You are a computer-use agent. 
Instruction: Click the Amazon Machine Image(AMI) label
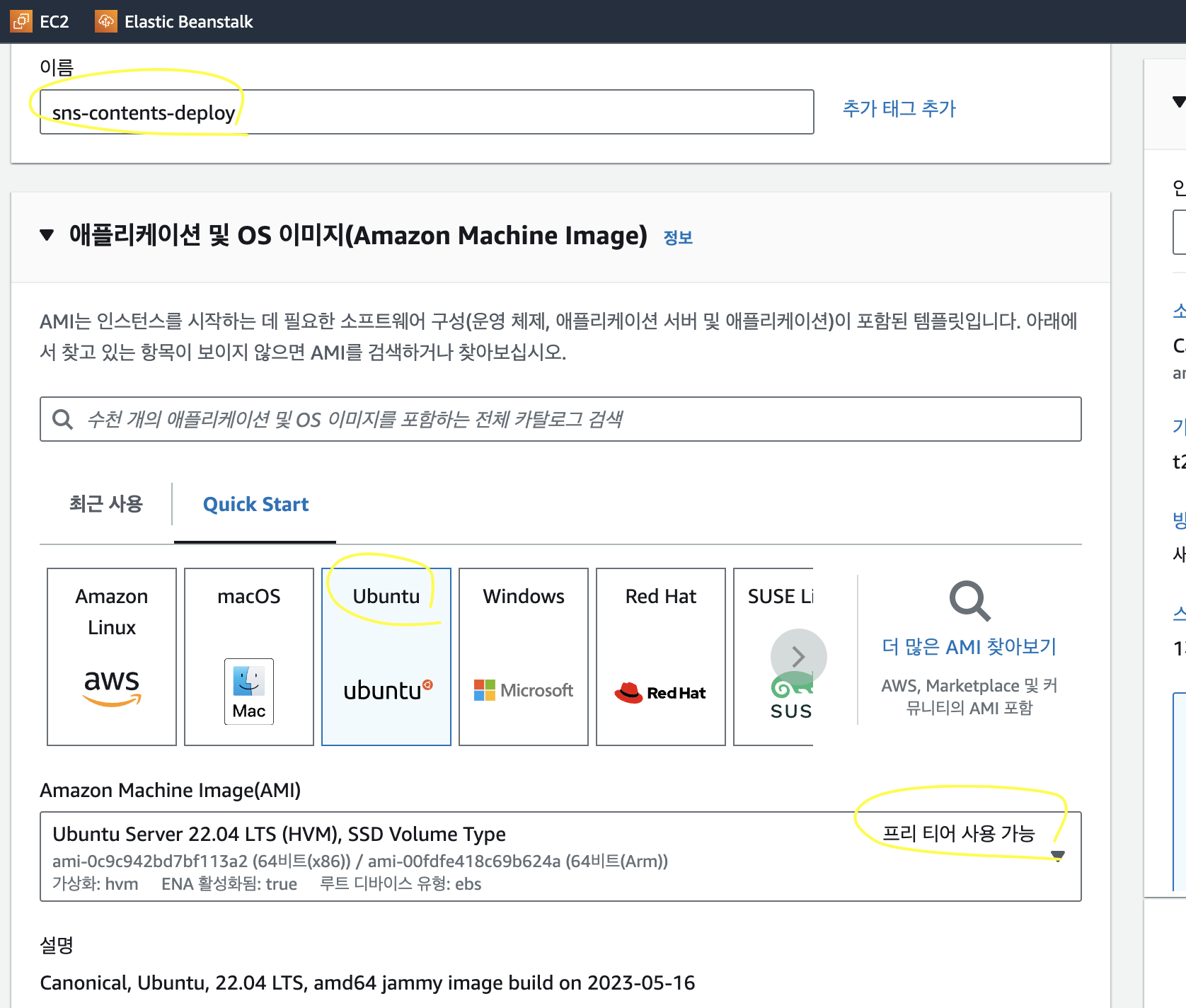[170, 790]
